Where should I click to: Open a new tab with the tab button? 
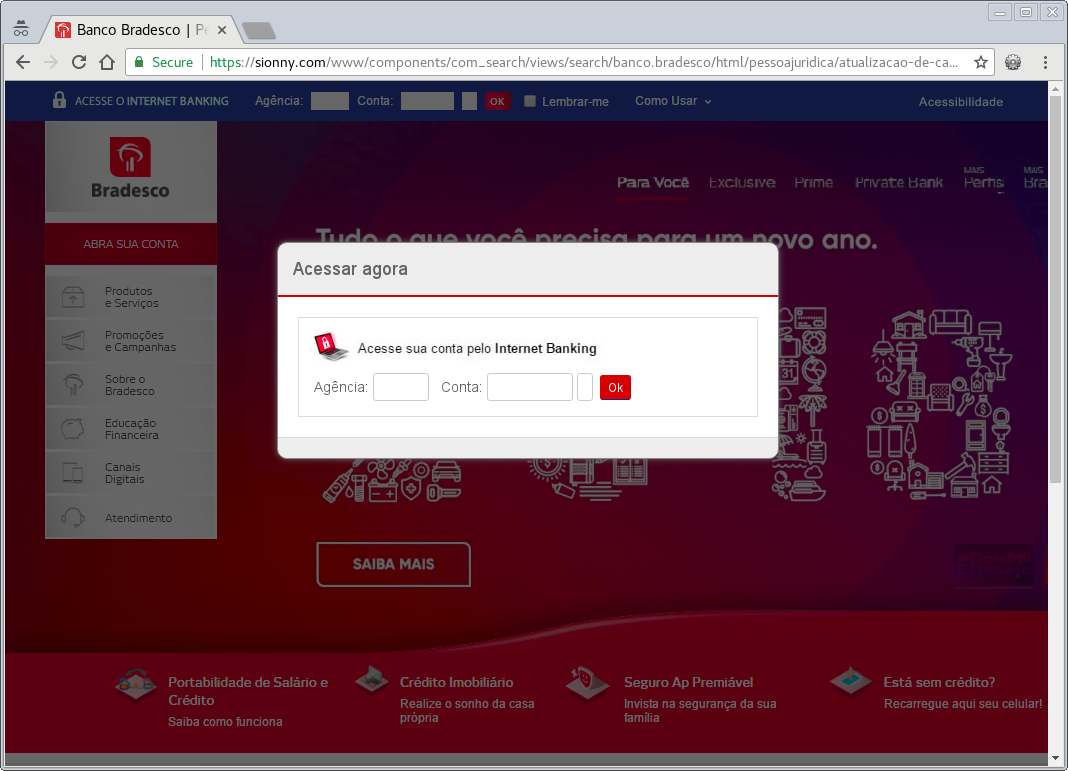(259, 31)
